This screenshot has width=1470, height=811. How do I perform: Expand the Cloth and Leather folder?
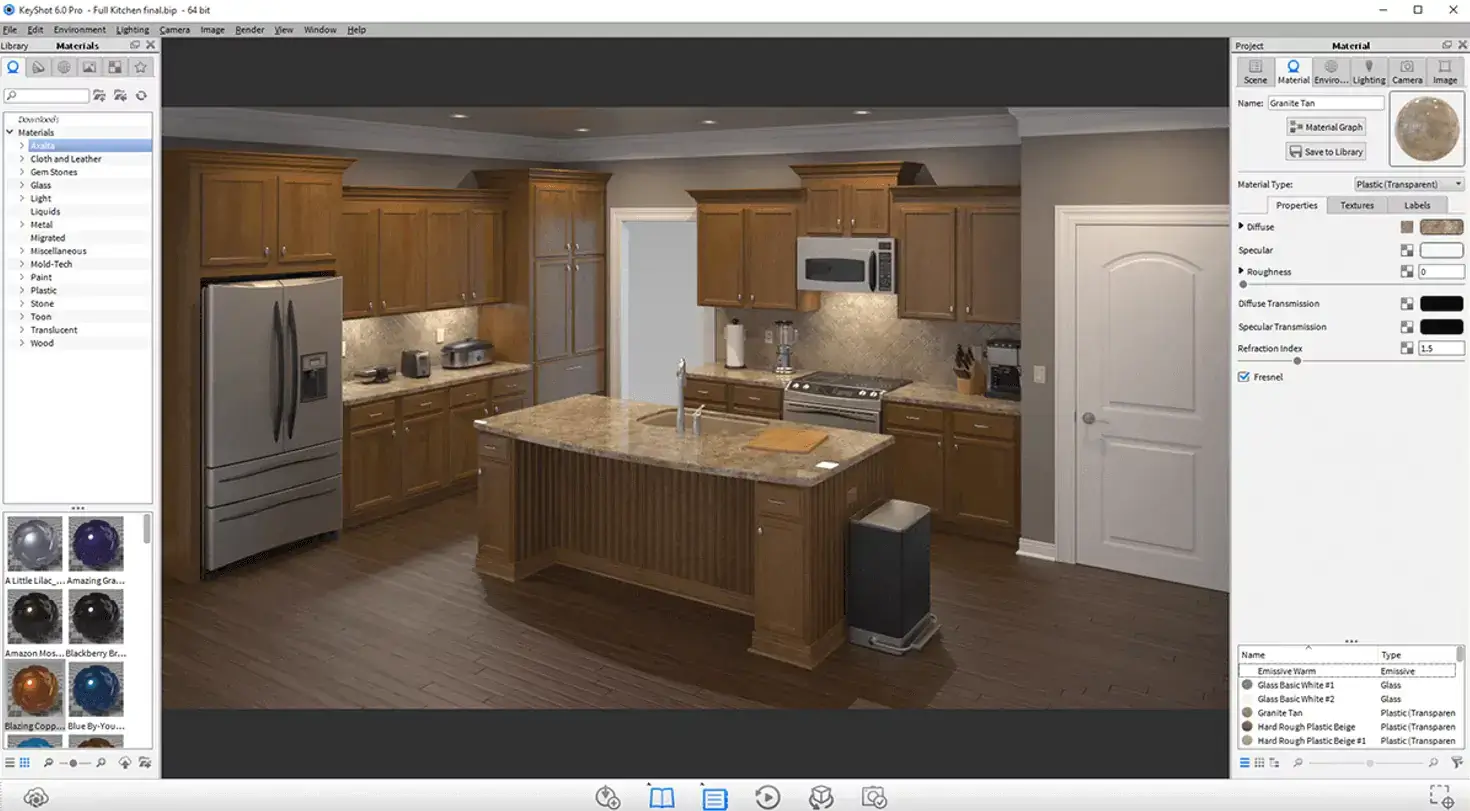point(22,158)
